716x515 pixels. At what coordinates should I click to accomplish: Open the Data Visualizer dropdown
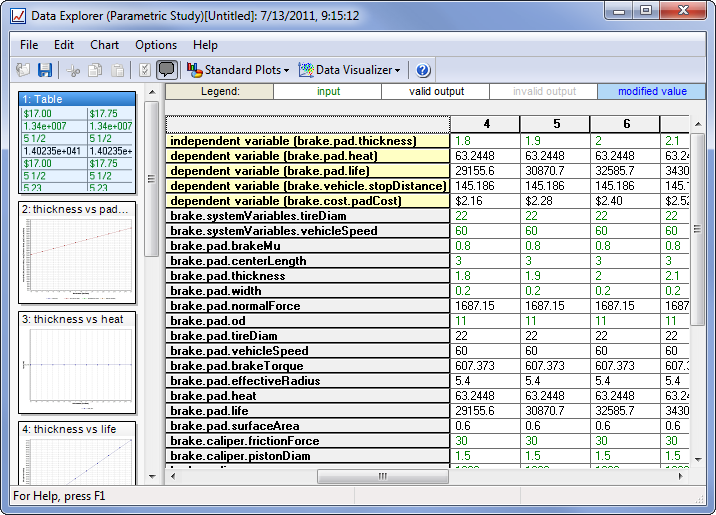click(x=350, y=70)
